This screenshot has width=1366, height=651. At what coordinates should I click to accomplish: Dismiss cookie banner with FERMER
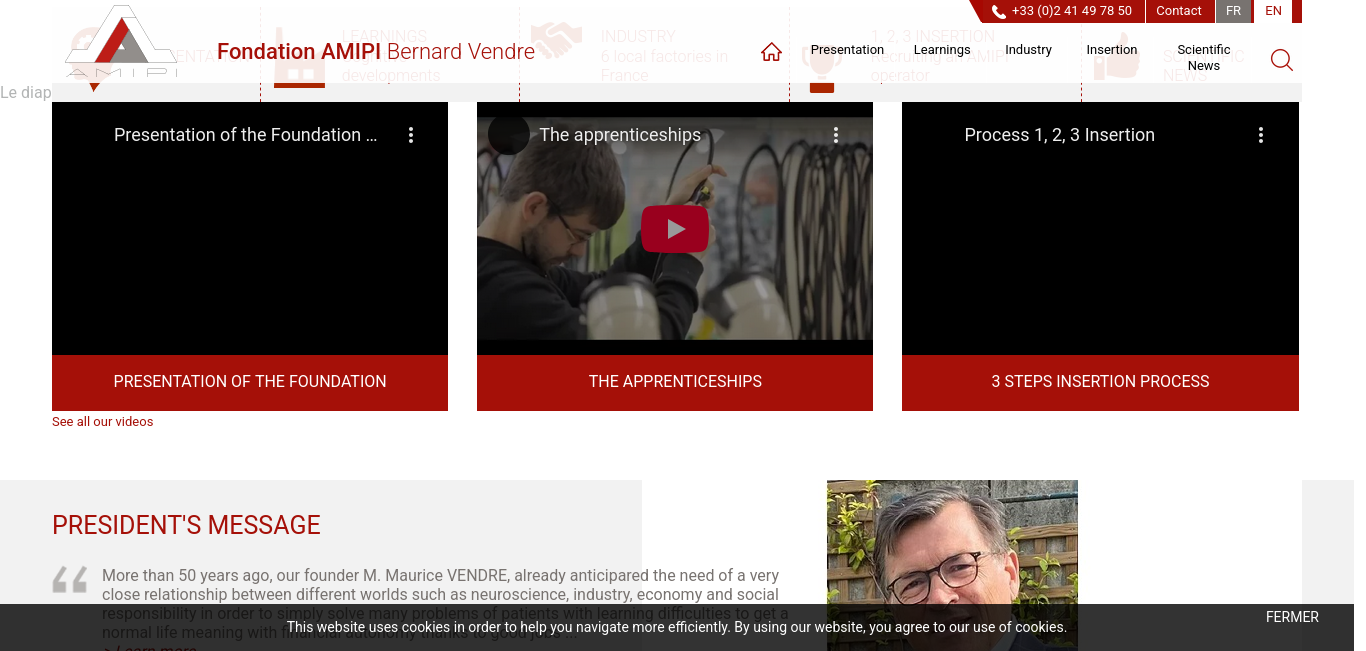1292,617
